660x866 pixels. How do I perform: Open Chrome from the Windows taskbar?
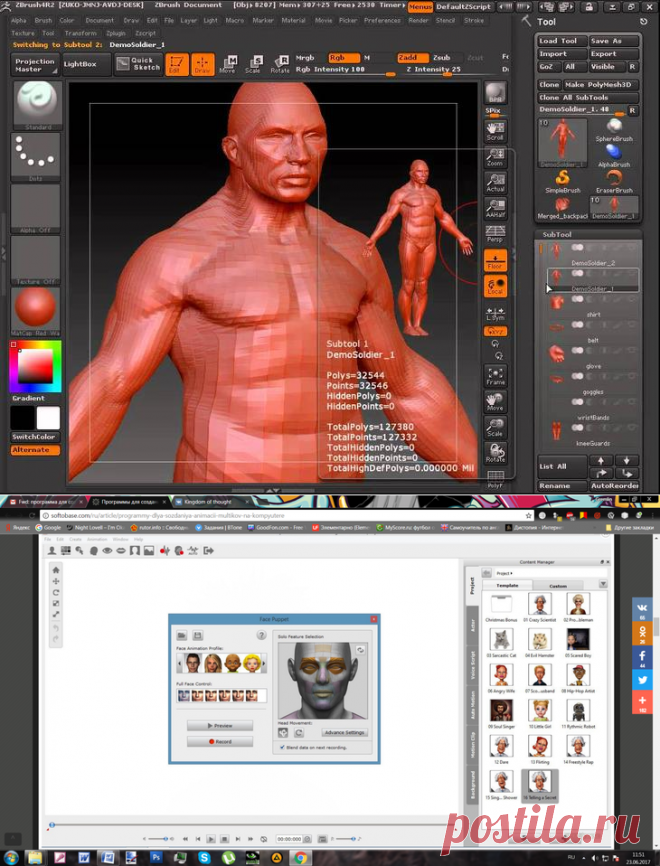point(301,858)
